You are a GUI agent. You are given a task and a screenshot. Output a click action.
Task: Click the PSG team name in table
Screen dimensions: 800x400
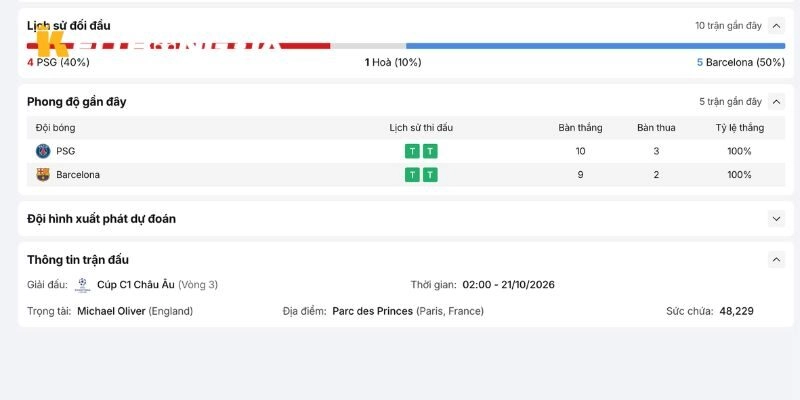[65, 151]
